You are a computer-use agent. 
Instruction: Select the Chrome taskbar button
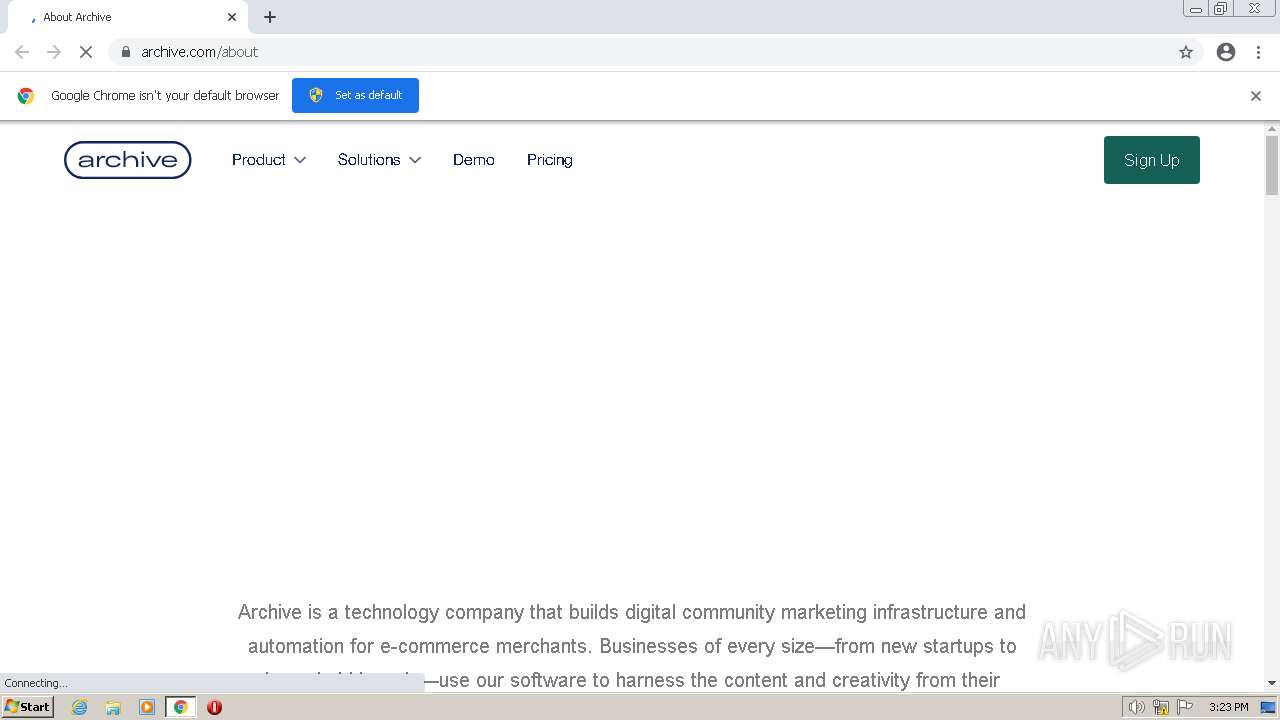pos(181,707)
